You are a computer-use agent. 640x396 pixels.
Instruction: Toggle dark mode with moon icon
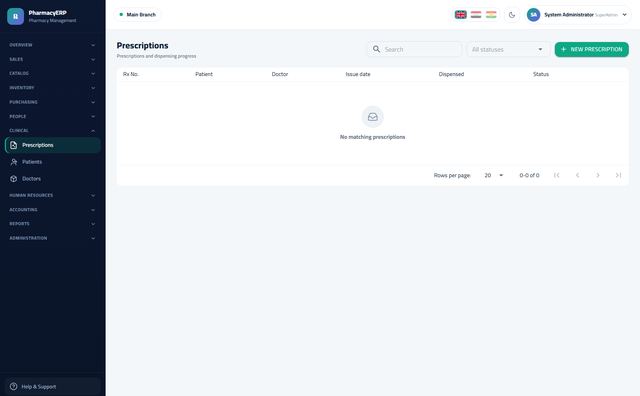tap(512, 15)
